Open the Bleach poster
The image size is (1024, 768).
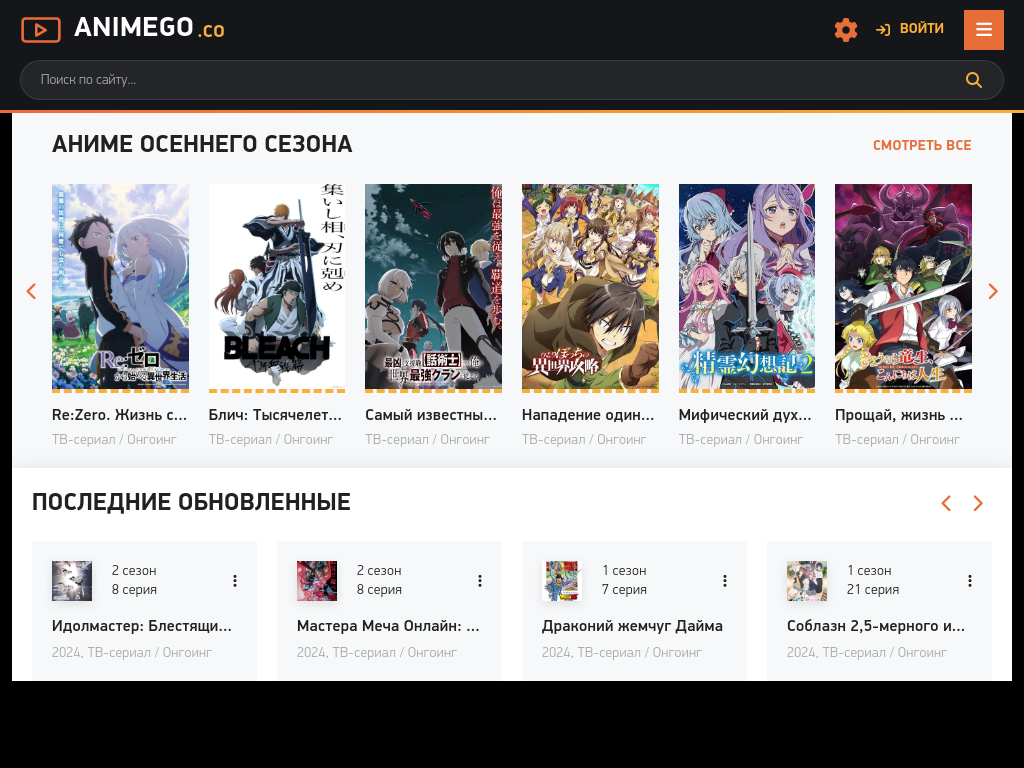click(277, 288)
